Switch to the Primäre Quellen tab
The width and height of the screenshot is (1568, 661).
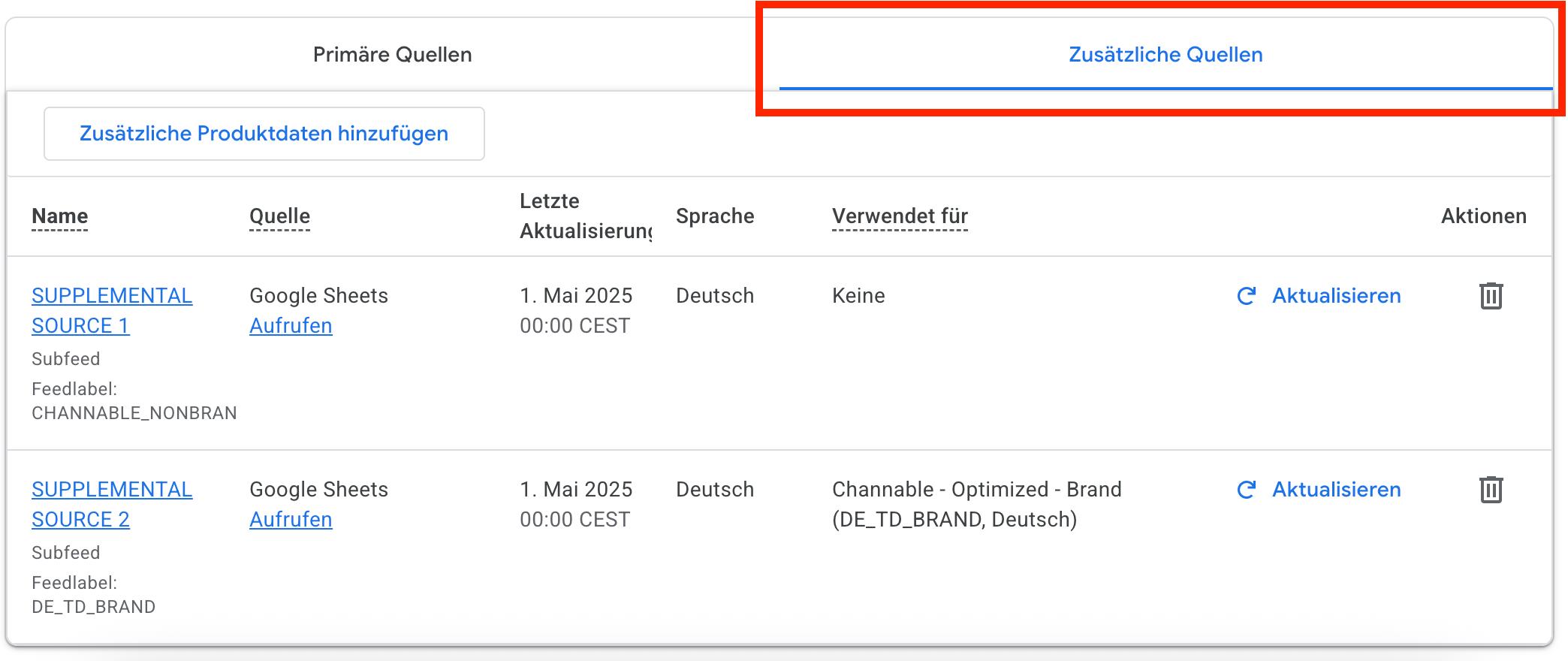tap(392, 55)
